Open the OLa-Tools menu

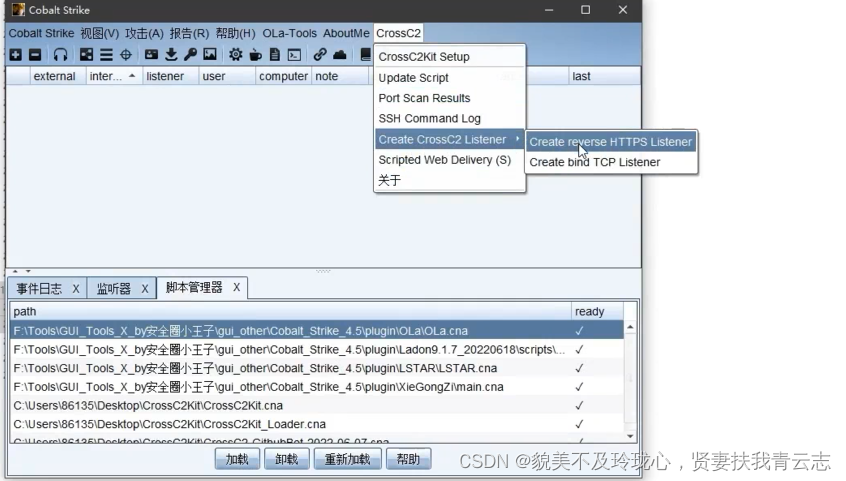(x=289, y=33)
